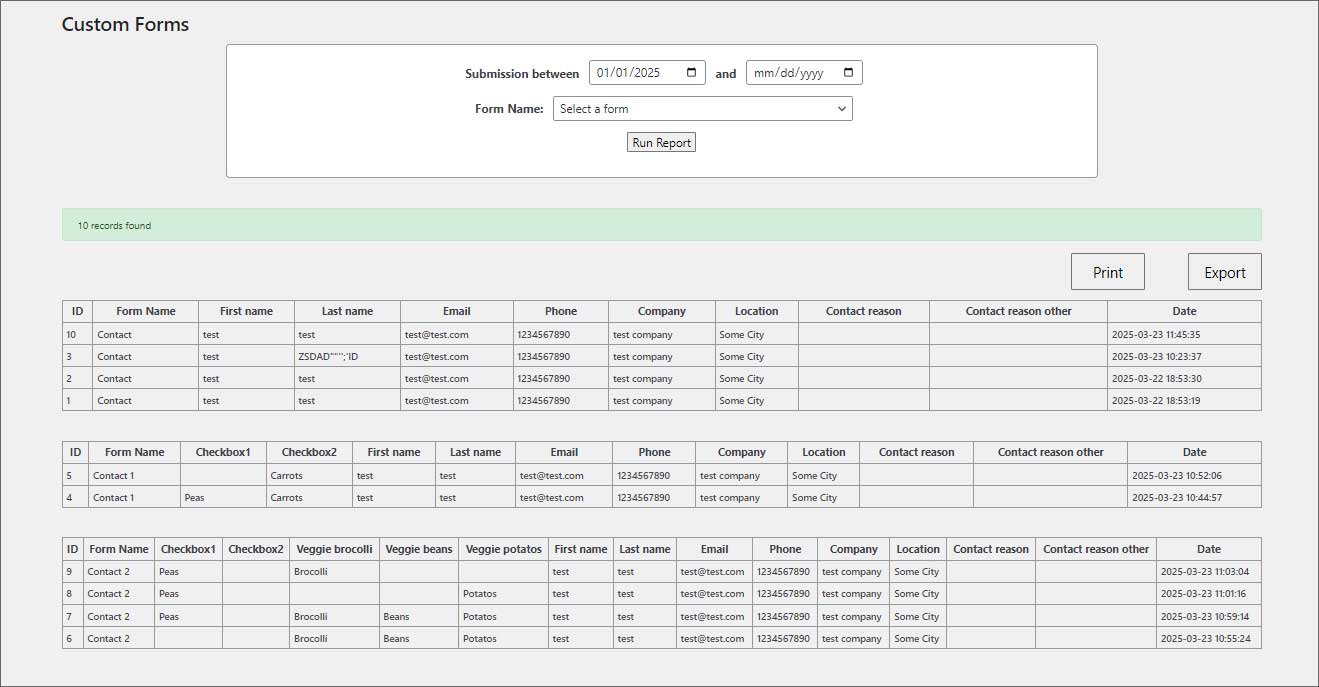Select the Email column header in first table
The height and width of the screenshot is (687, 1319).
click(456, 311)
